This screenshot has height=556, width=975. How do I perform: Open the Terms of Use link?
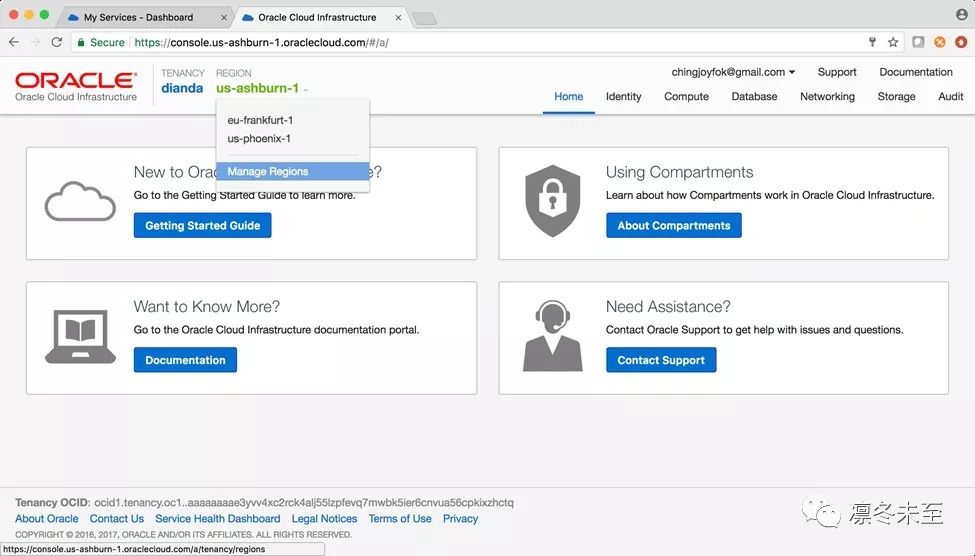point(400,519)
